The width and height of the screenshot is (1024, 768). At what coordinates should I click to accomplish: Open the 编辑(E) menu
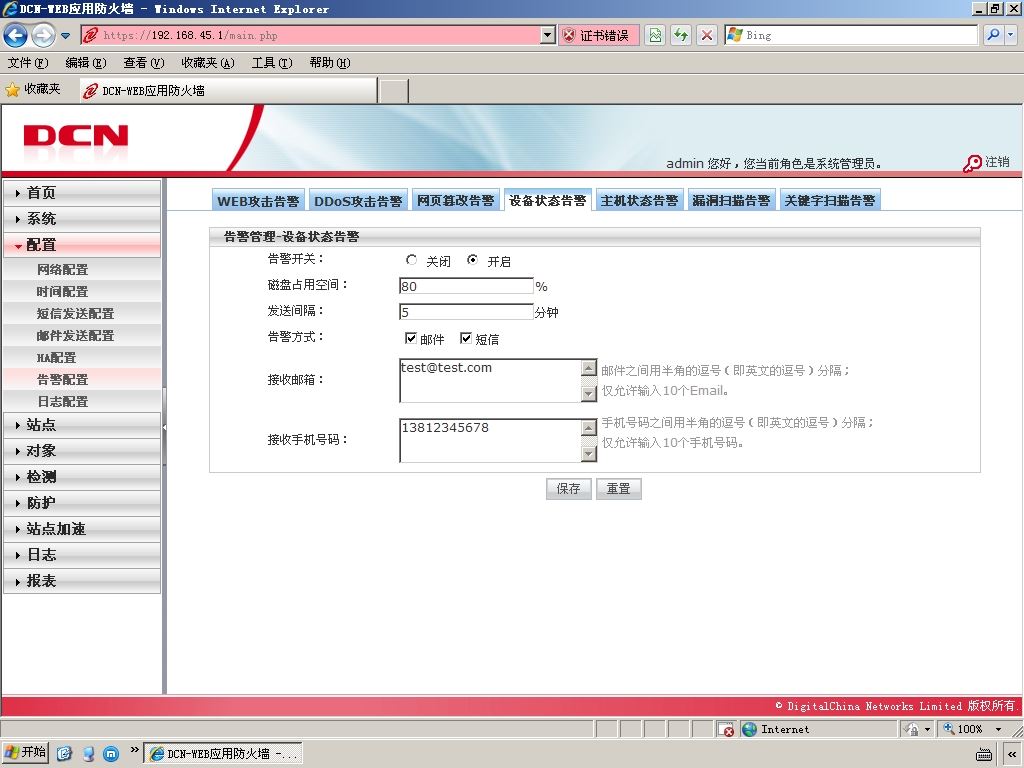pos(86,63)
